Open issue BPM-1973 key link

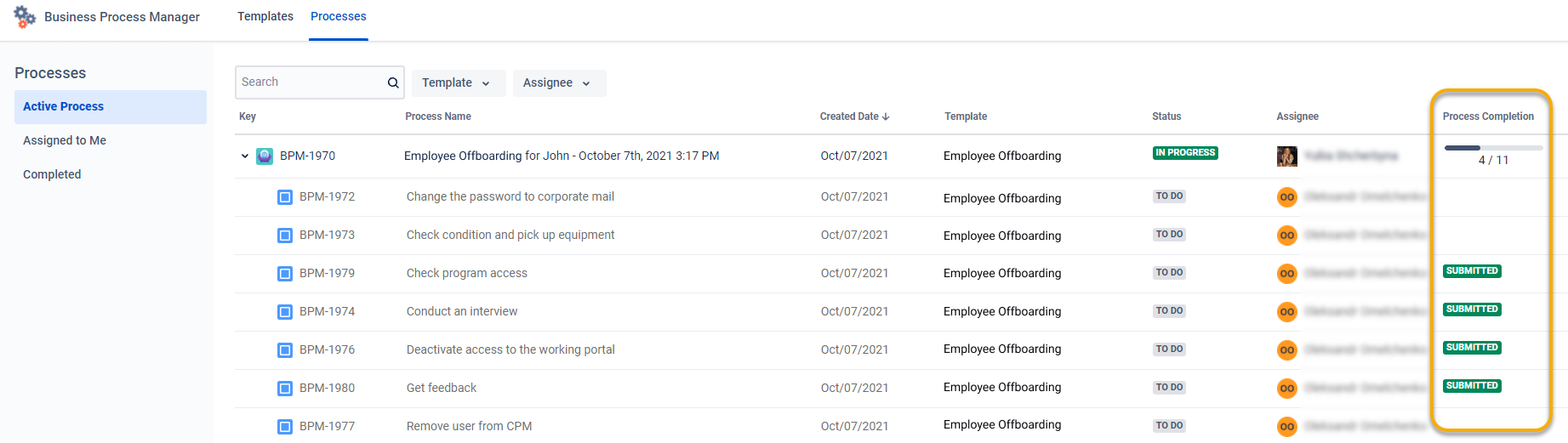[x=327, y=235]
